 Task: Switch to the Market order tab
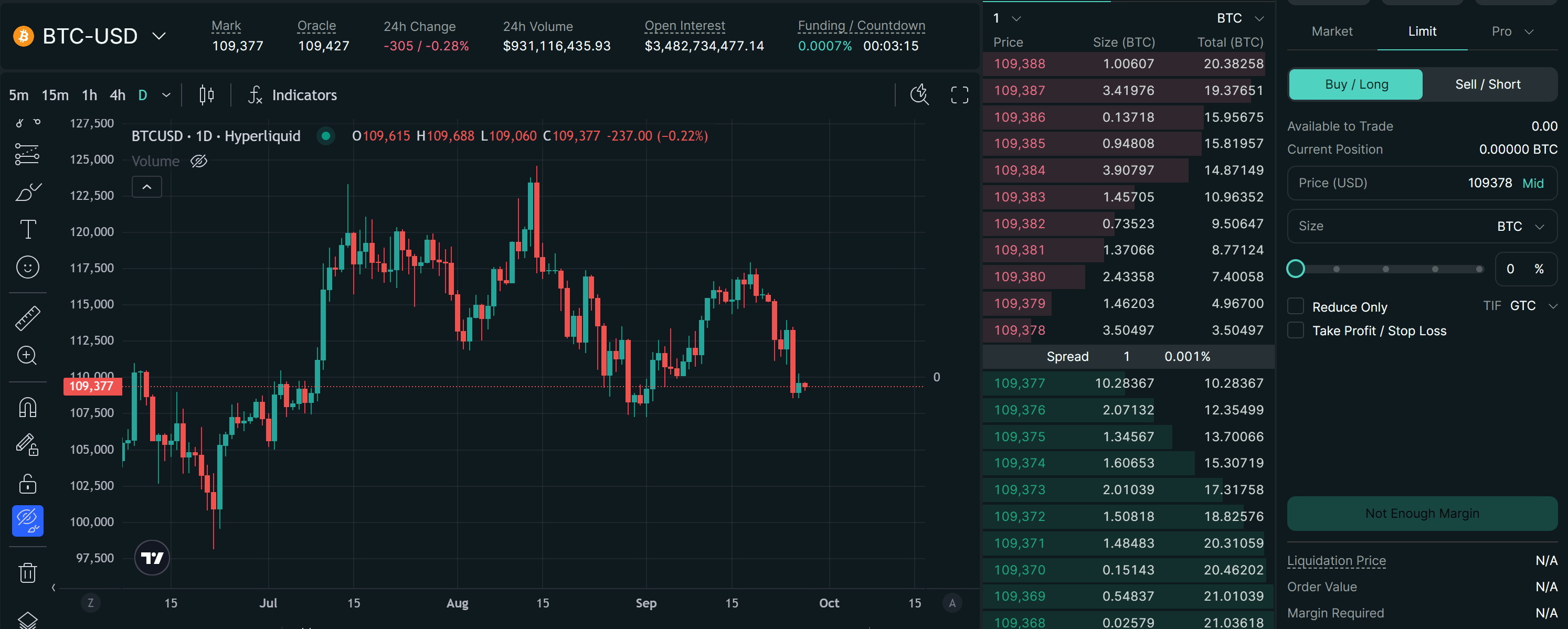(1331, 31)
